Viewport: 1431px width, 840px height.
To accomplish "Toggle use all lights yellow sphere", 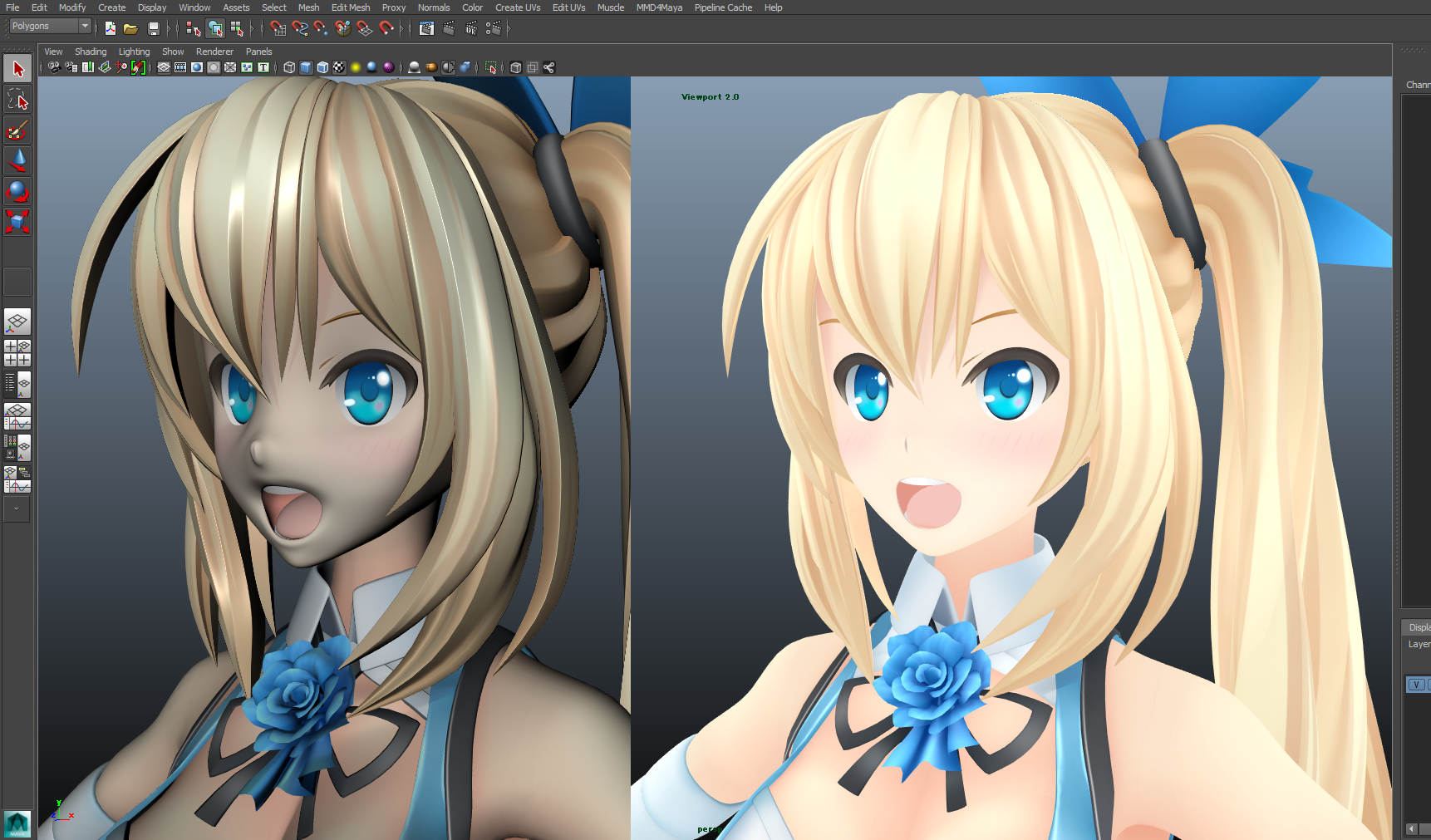I will pos(356,67).
